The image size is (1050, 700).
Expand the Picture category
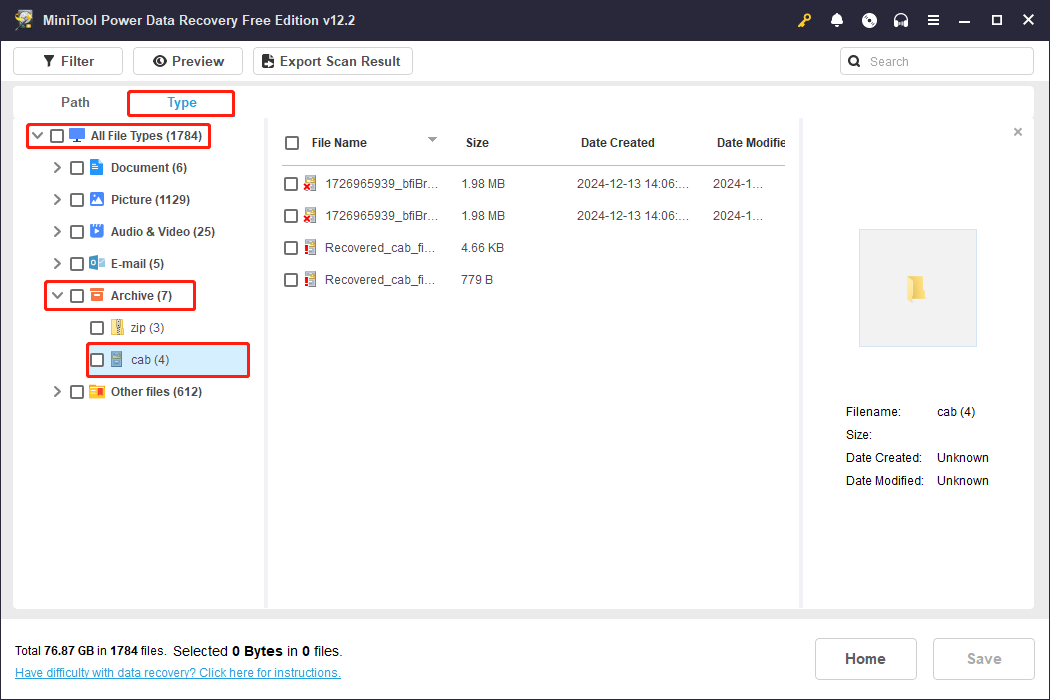tap(57, 200)
